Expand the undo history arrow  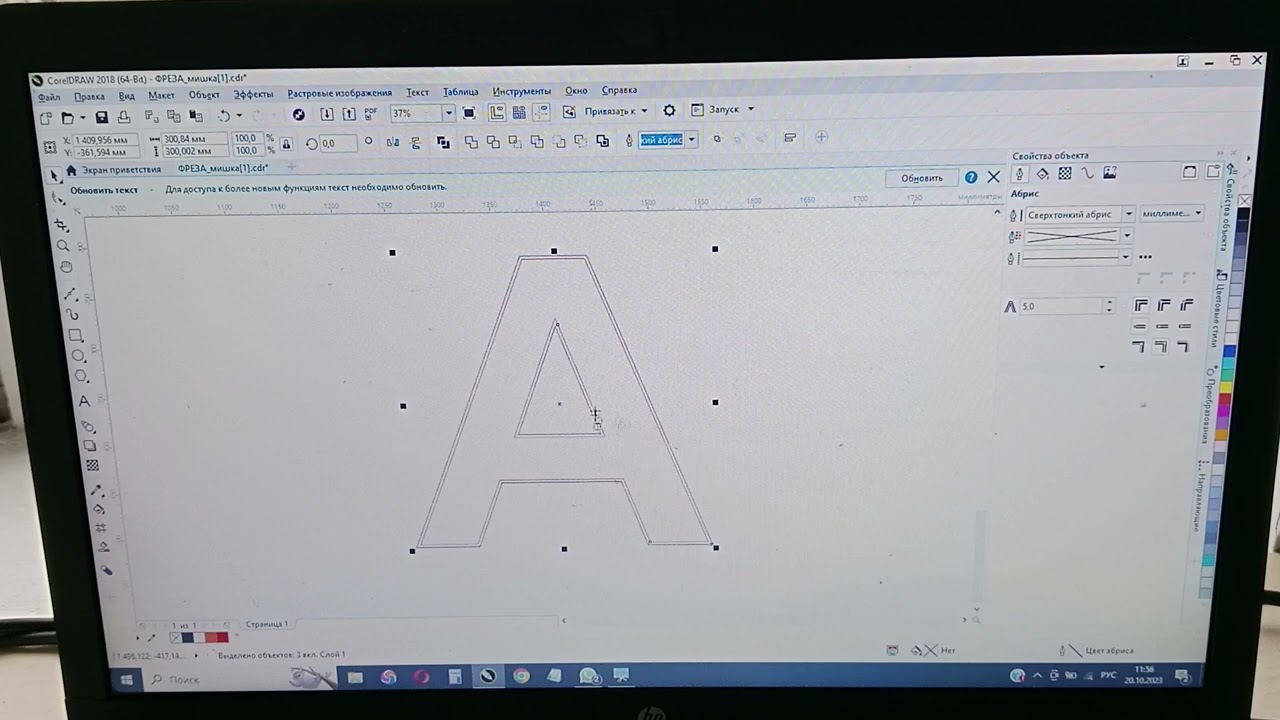click(x=239, y=116)
